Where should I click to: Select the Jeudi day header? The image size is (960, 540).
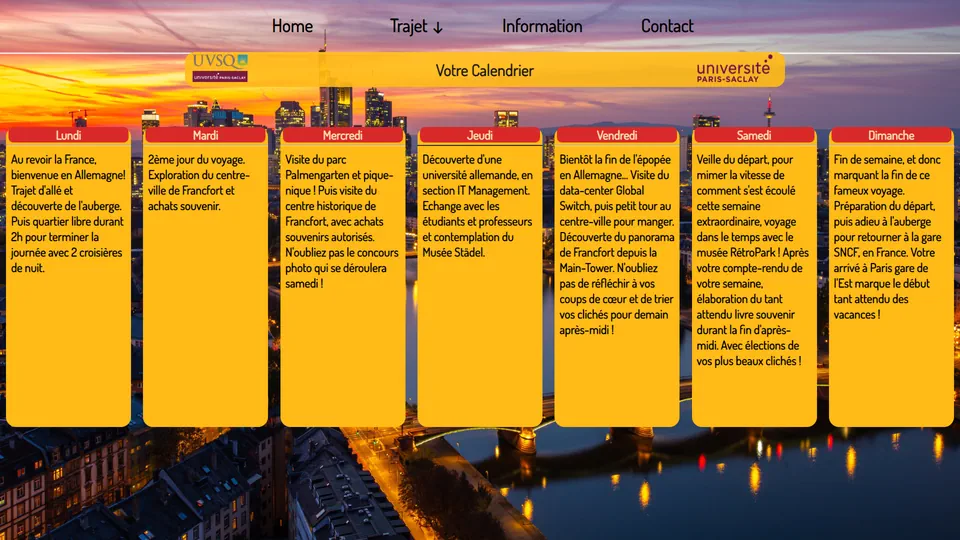[480, 135]
